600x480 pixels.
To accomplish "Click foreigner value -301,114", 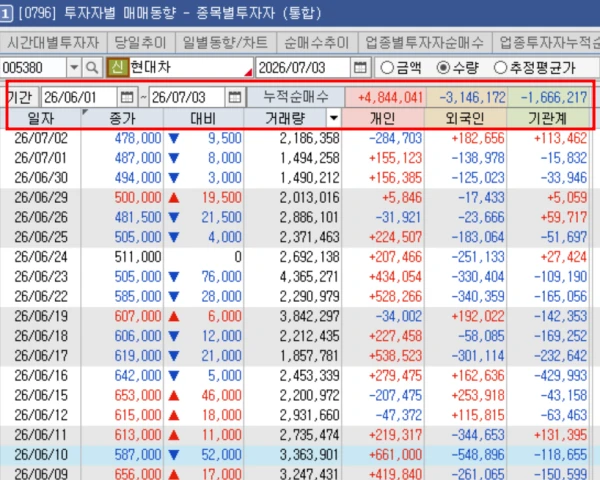I will pos(478,356).
